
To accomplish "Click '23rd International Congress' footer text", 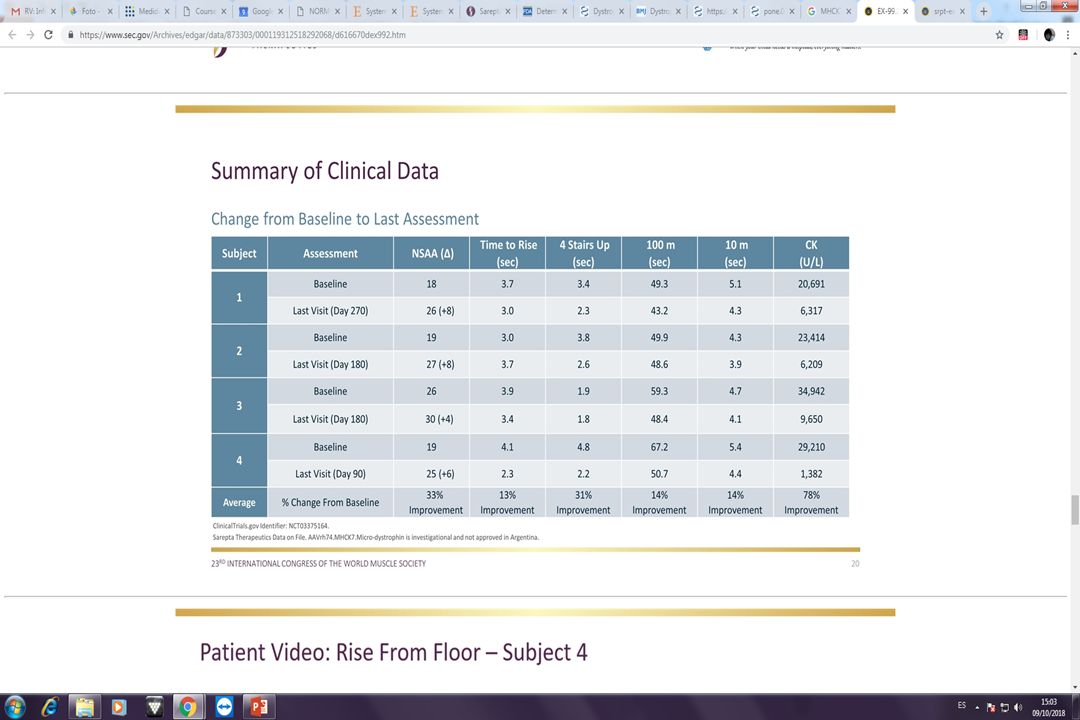I will click(318, 564).
